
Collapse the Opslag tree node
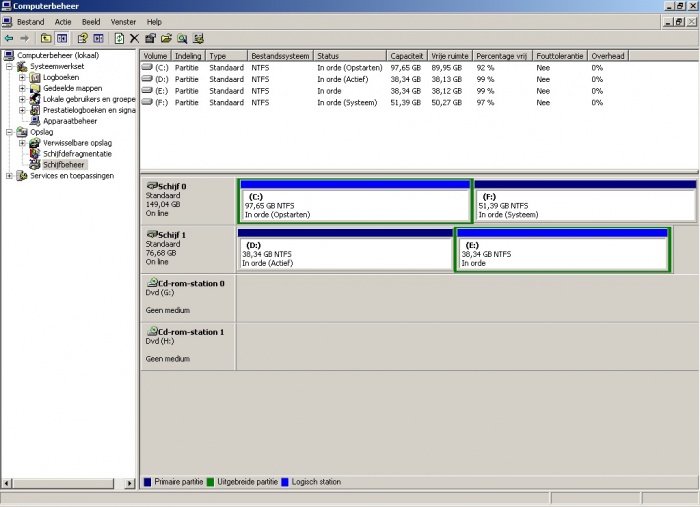[x=10, y=132]
